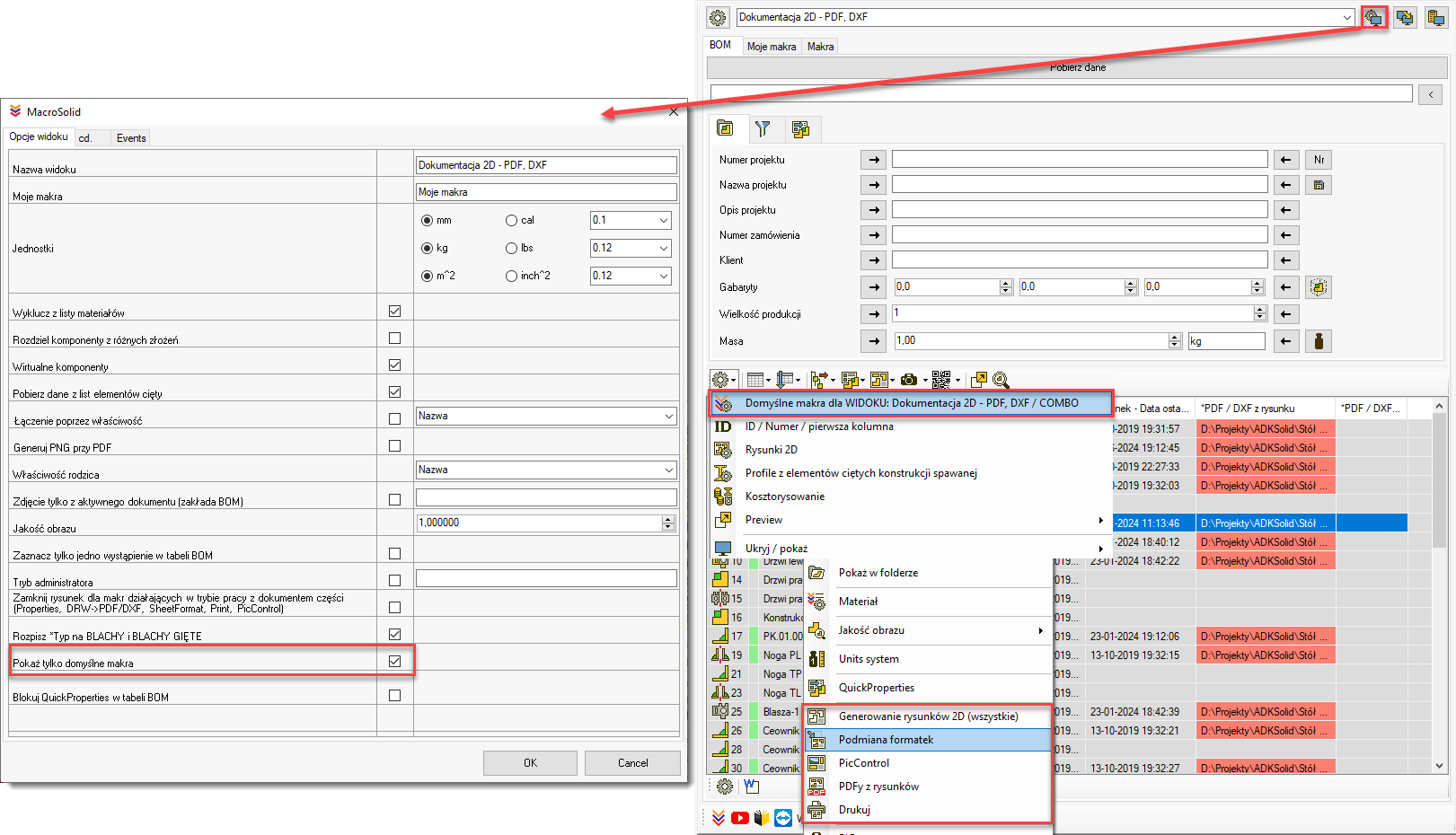
Task: Expand the view name combo box
Action: coord(1346,17)
